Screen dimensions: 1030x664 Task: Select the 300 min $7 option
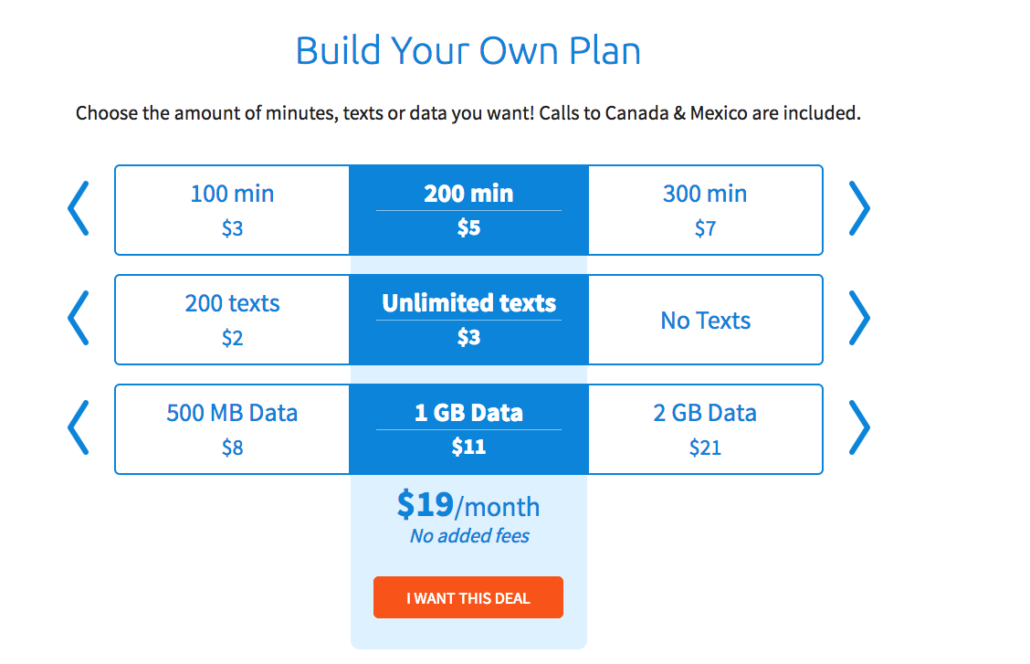point(705,209)
